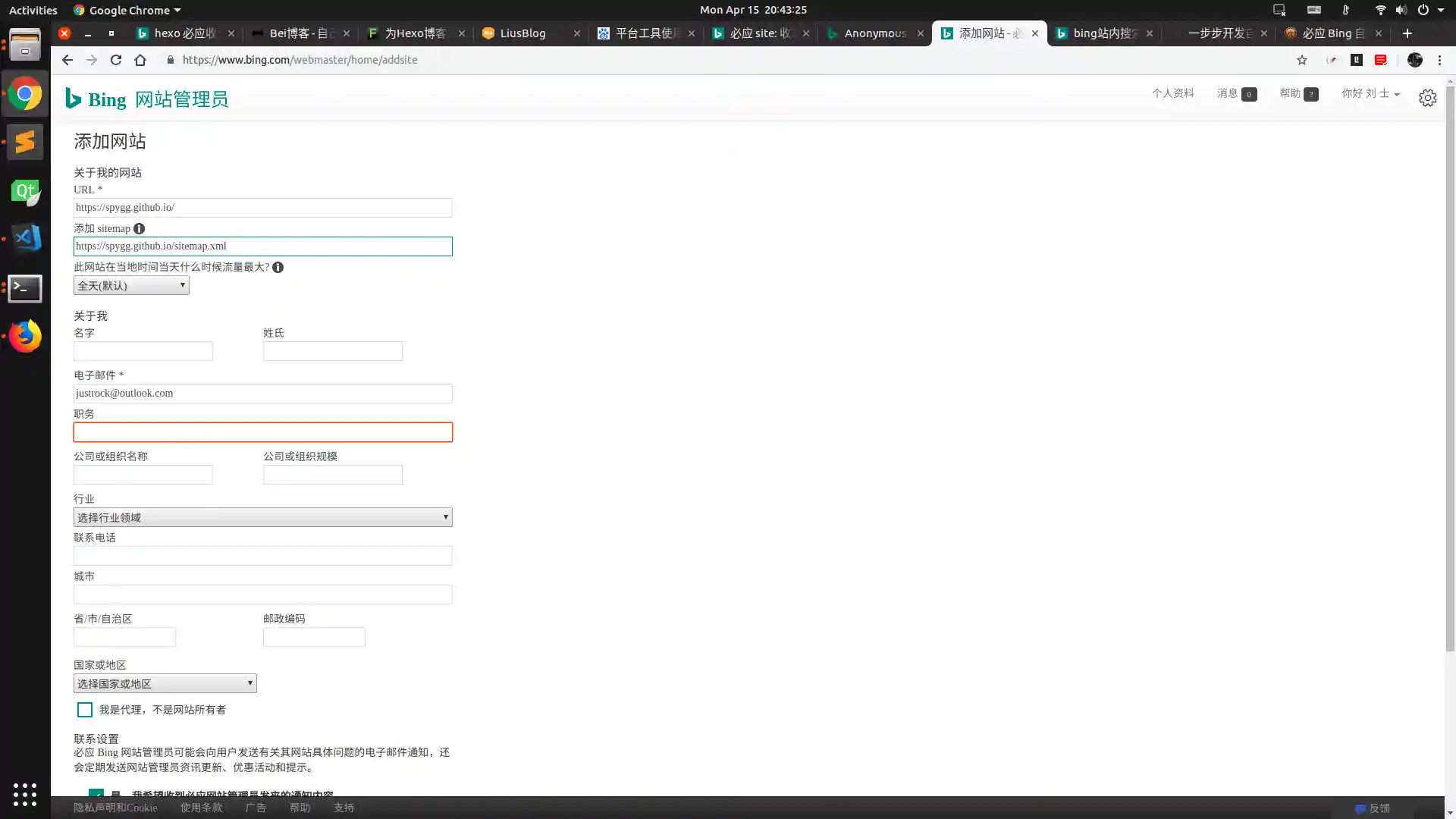View site security lock icon
Image resolution: width=1456 pixels, height=819 pixels.
pyautogui.click(x=170, y=60)
